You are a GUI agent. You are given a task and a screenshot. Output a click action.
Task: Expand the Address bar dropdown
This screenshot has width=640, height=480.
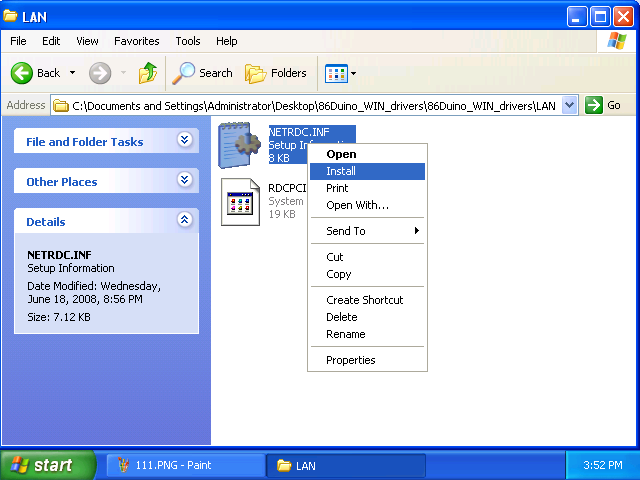point(569,106)
